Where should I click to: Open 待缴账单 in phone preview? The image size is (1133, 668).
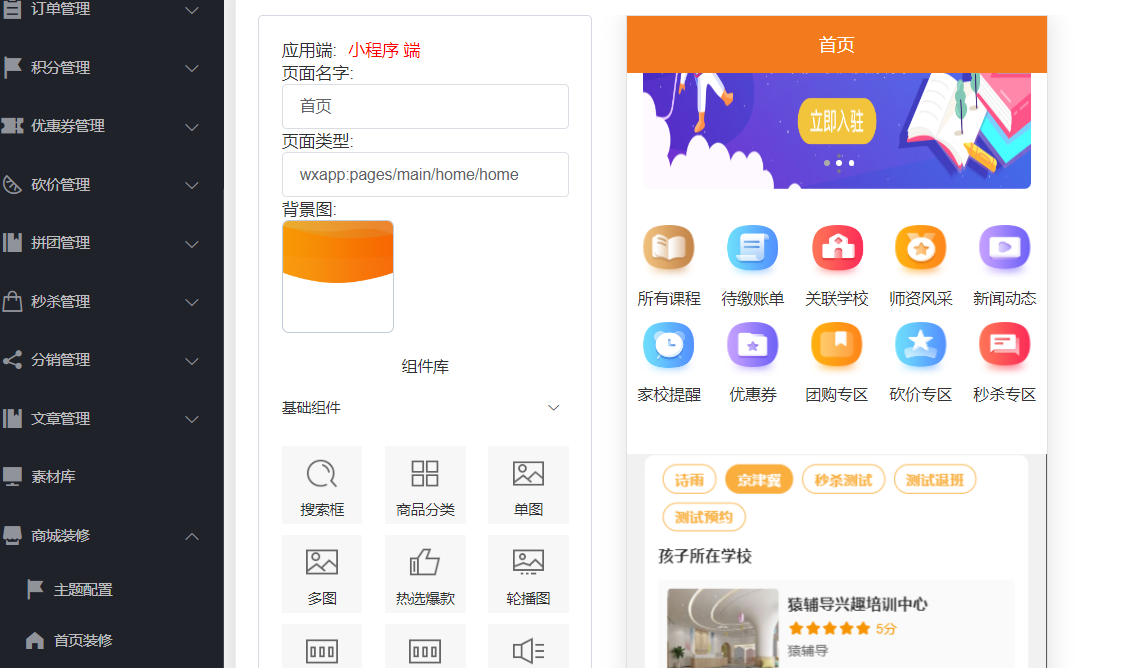pos(752,265)
